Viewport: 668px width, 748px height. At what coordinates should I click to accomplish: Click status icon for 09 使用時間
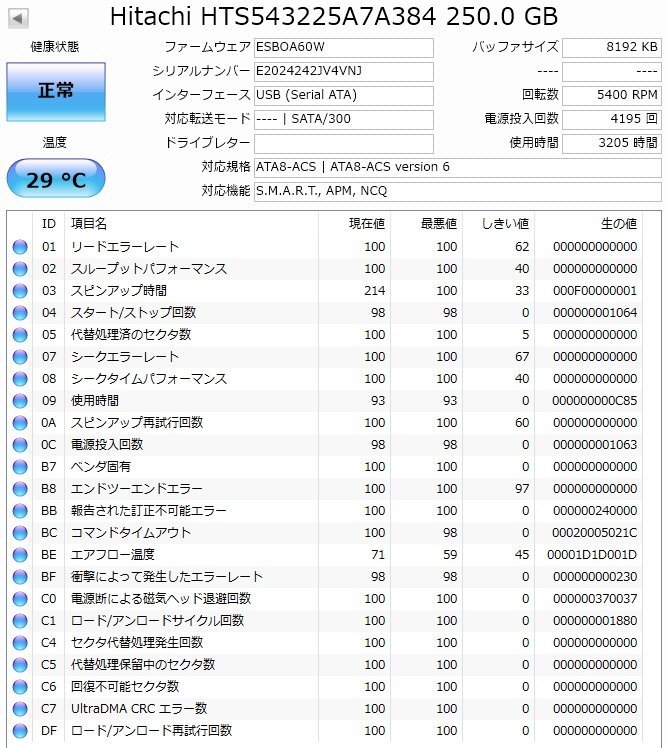click(x=20, y=401)
